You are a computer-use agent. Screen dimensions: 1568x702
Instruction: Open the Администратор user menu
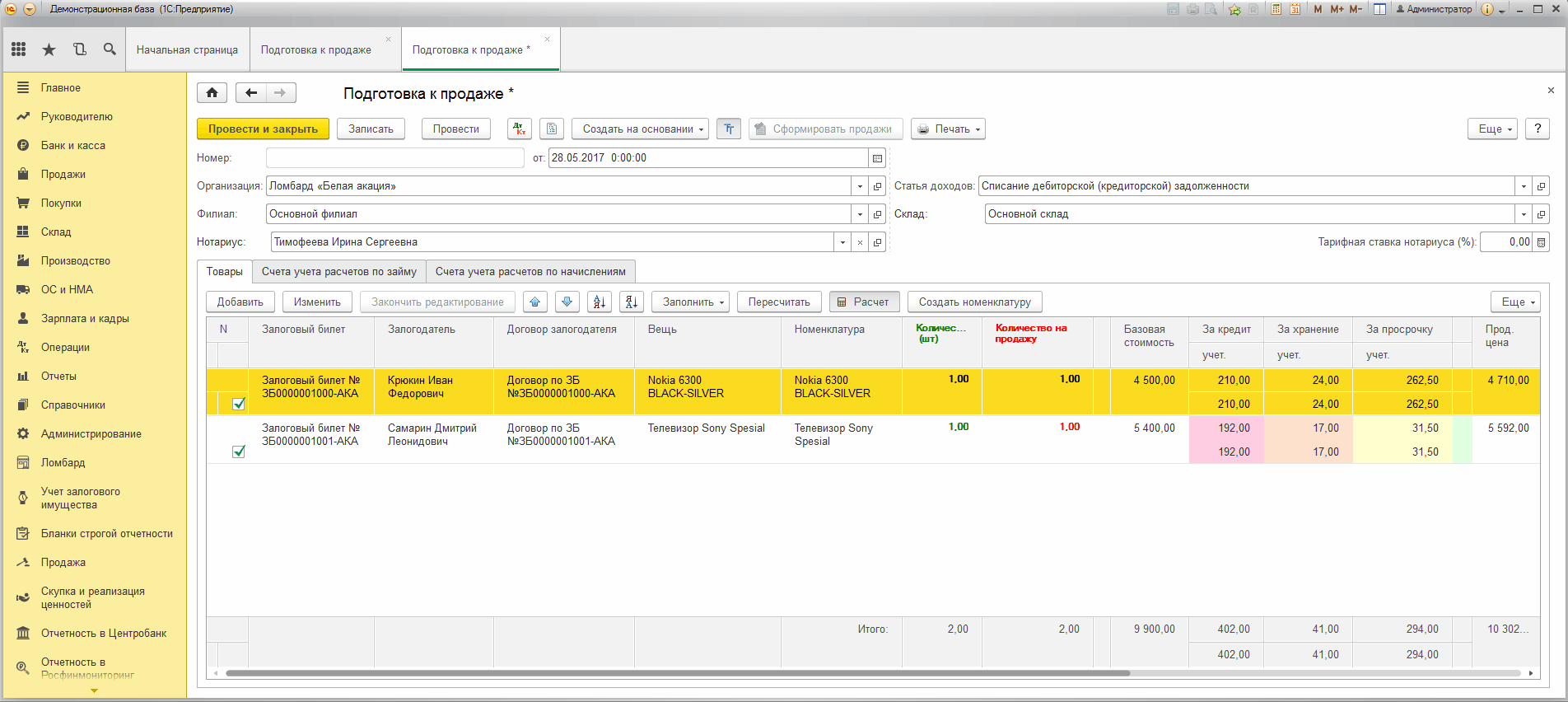[1435, 9]
